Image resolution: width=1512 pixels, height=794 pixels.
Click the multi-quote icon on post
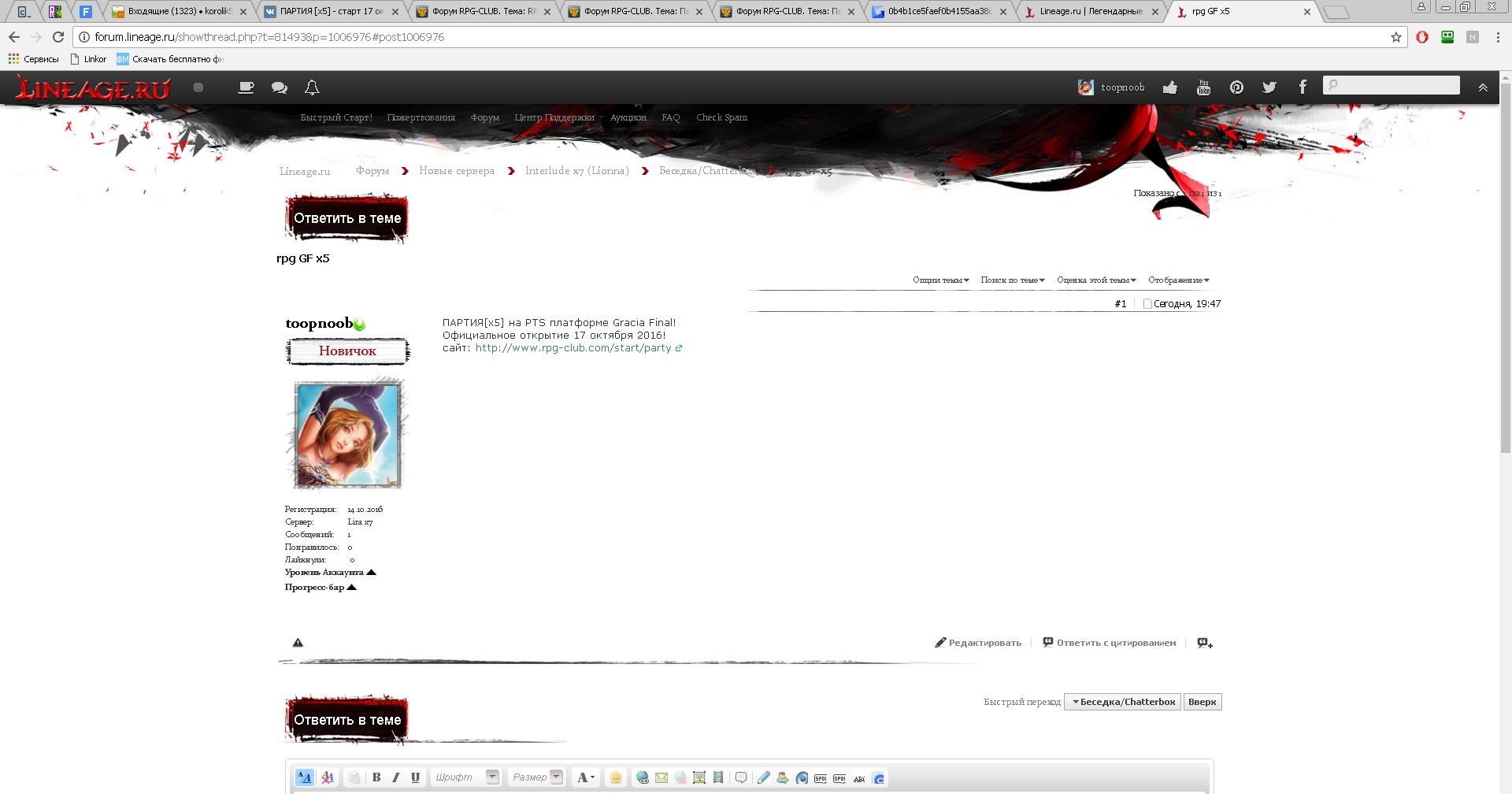pyautogui.click(x=1205, y=643)
